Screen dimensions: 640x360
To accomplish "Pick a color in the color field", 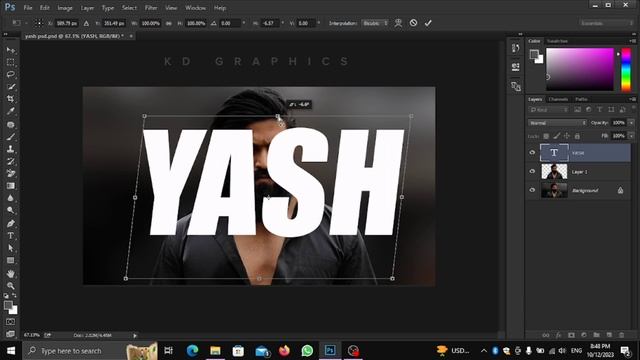I will [x=580, y=69].
